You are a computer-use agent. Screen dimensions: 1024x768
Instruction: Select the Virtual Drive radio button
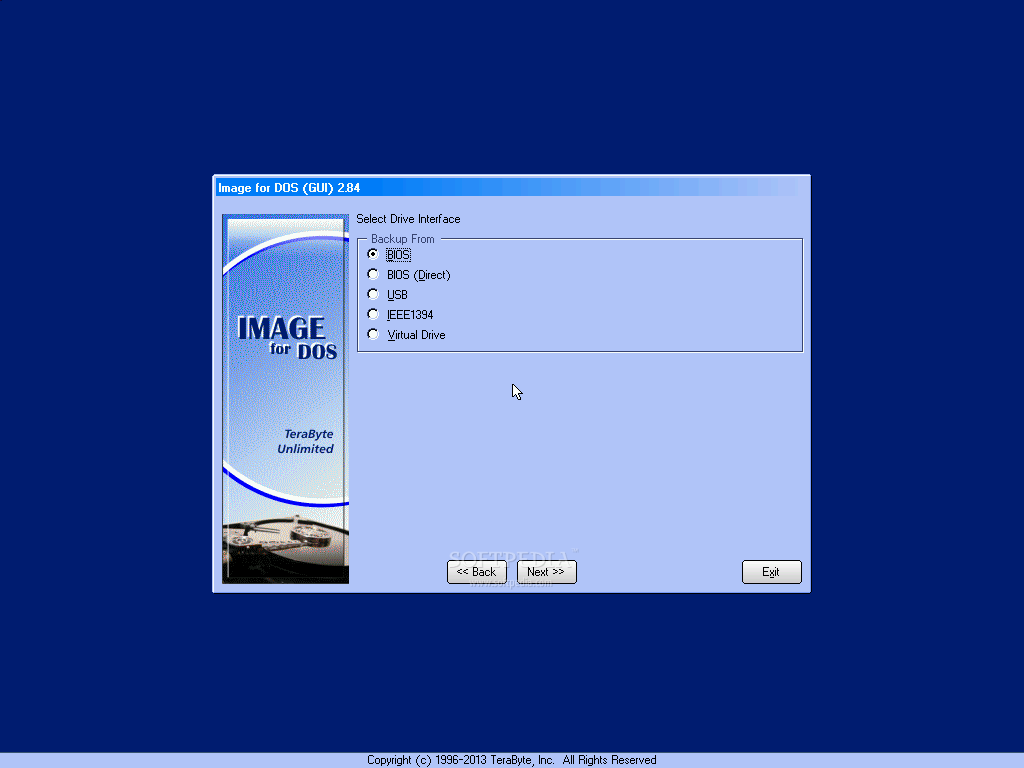pos(373,334)
